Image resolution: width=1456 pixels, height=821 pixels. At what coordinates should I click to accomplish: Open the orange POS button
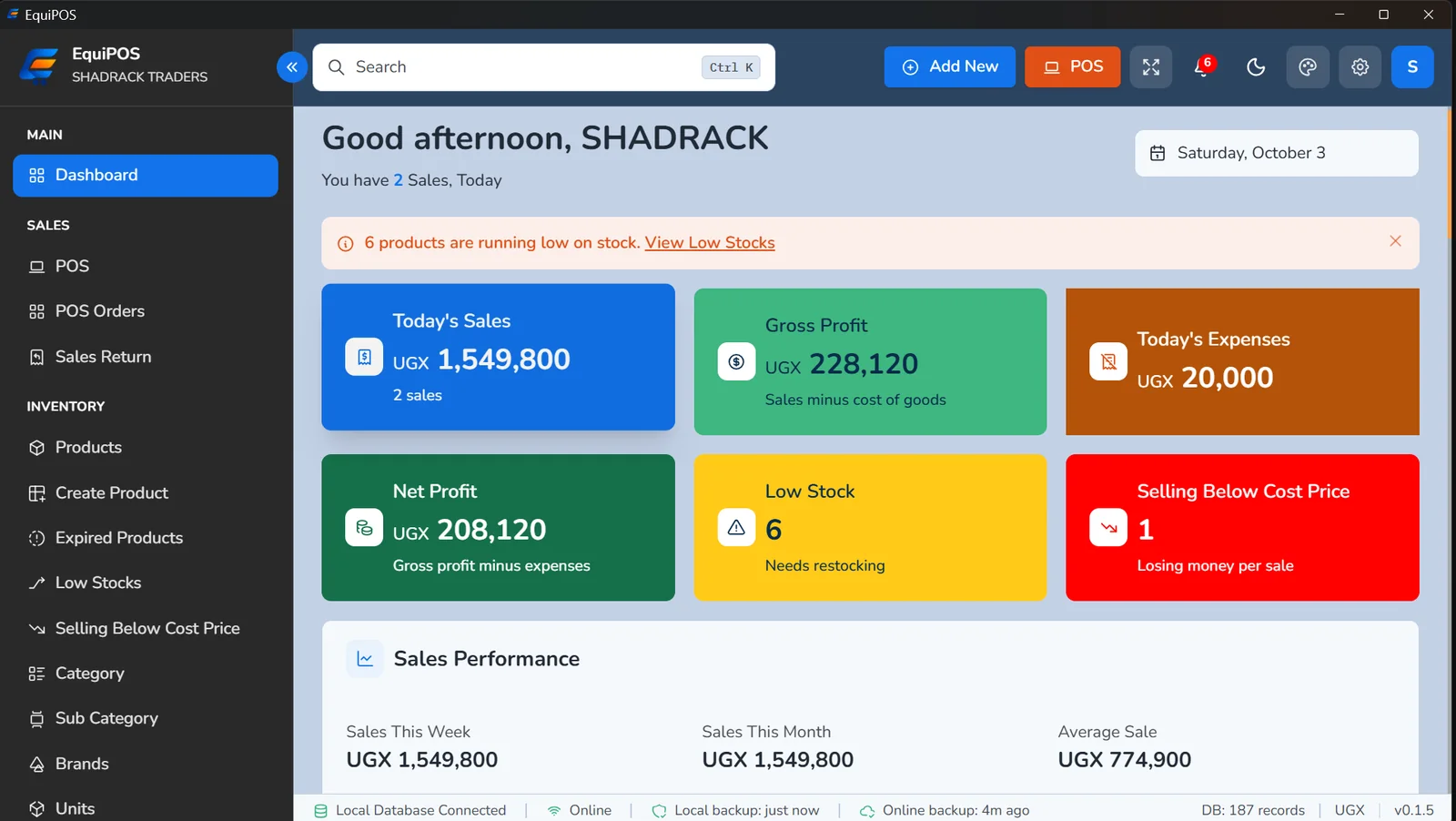(1072, 66)
